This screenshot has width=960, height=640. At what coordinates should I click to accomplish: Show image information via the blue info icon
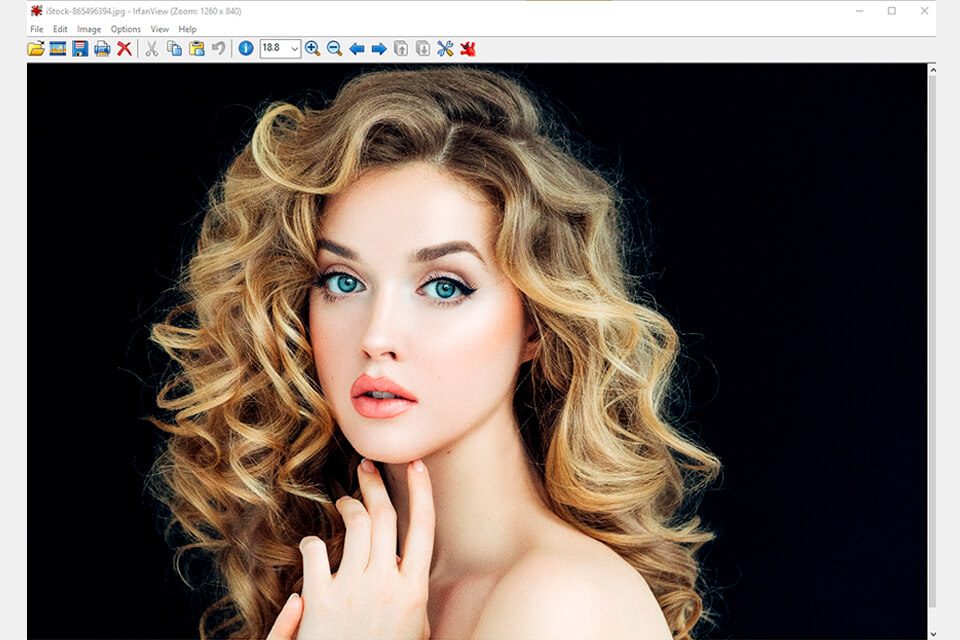tap(245, 47)
